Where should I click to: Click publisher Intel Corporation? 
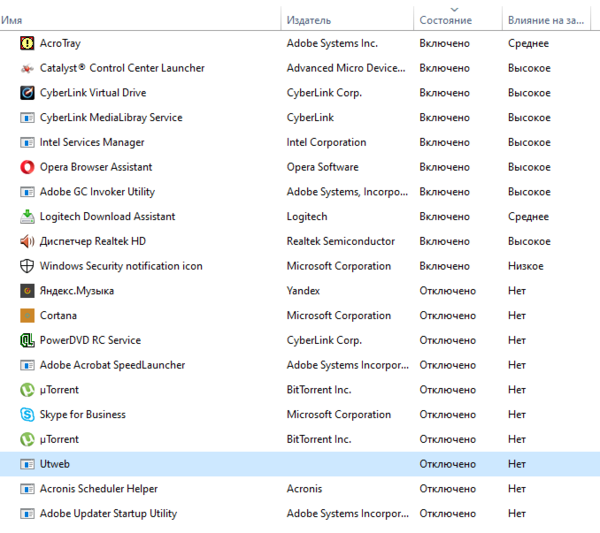click(326, 142)
